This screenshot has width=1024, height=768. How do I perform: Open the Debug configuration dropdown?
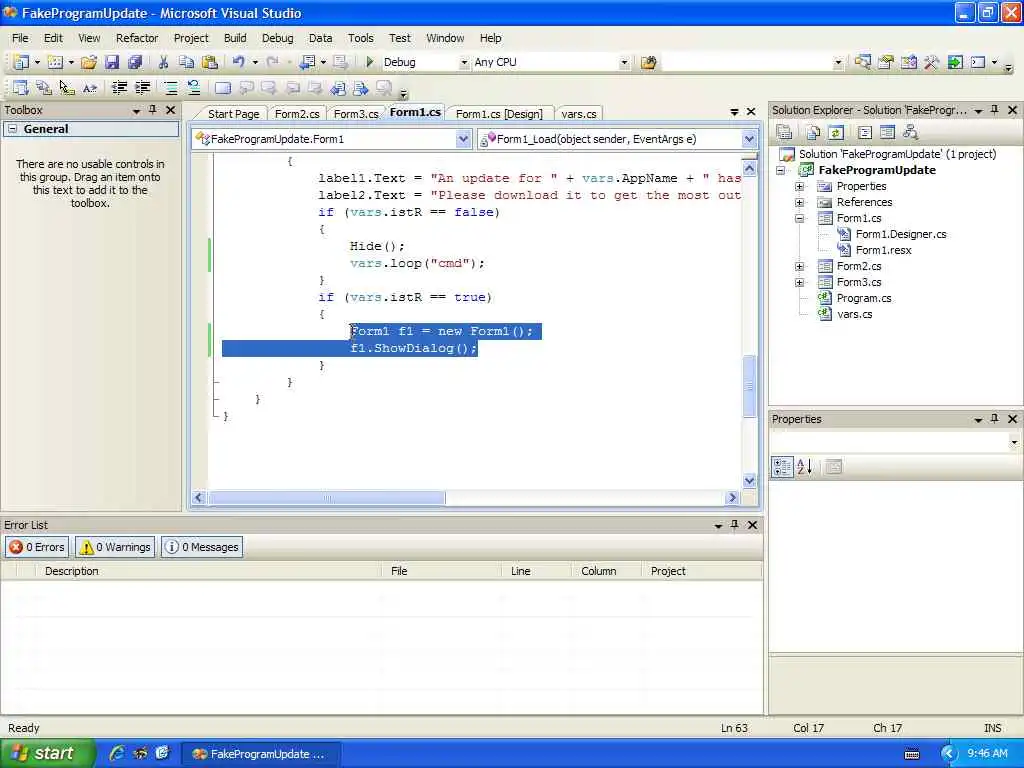[x=464, y=62]
